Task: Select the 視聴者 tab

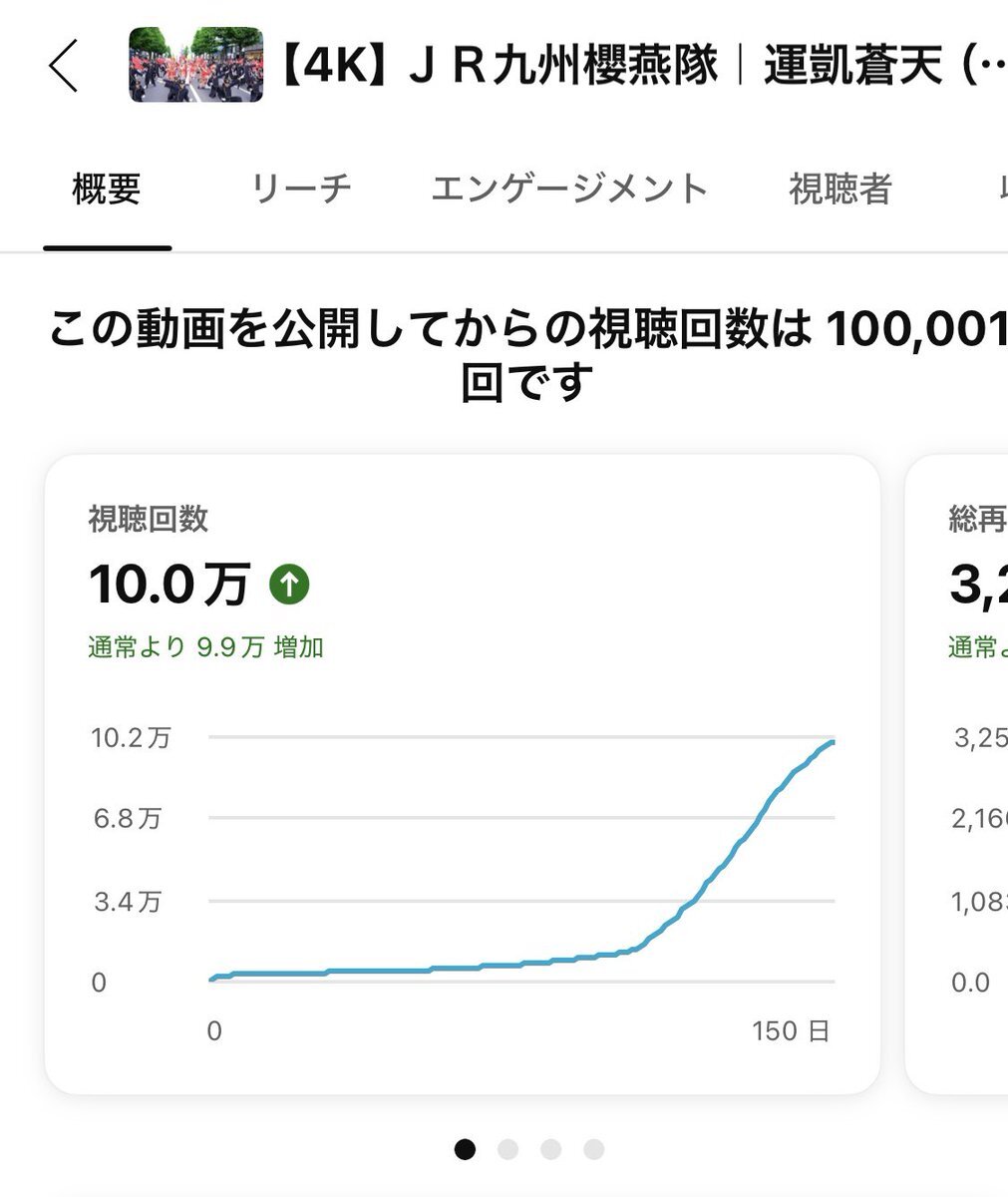Action: coord(840,189)
